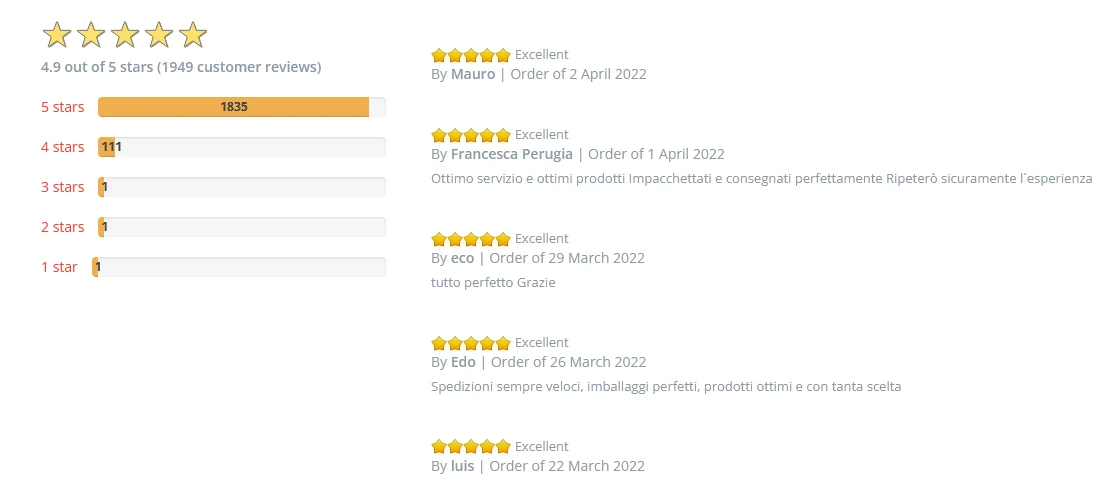The image size is (1099, 484).
Task: Filter reviews by 5 stars label
Action: tap(62, 107)
